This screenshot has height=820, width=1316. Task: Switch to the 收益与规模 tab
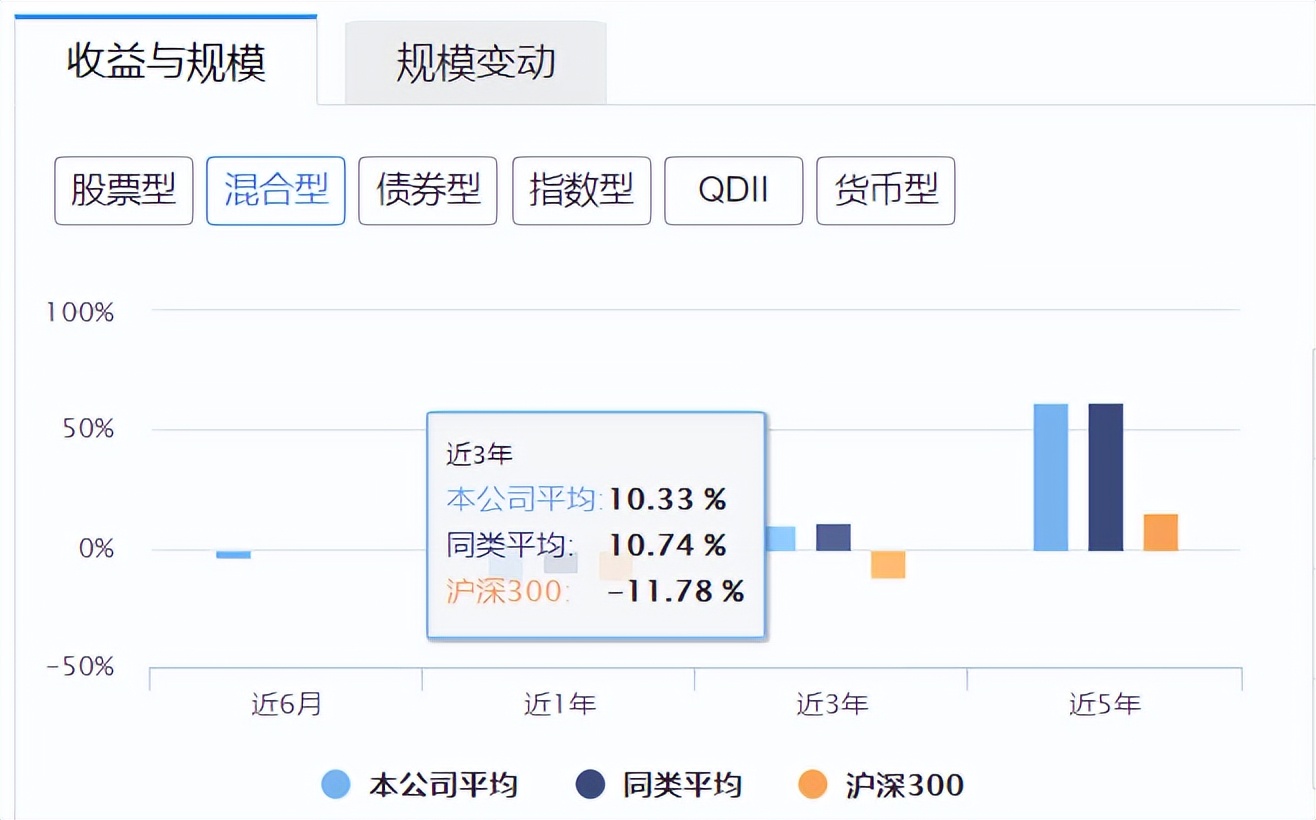pyautogui.click(x=166, y=62)
